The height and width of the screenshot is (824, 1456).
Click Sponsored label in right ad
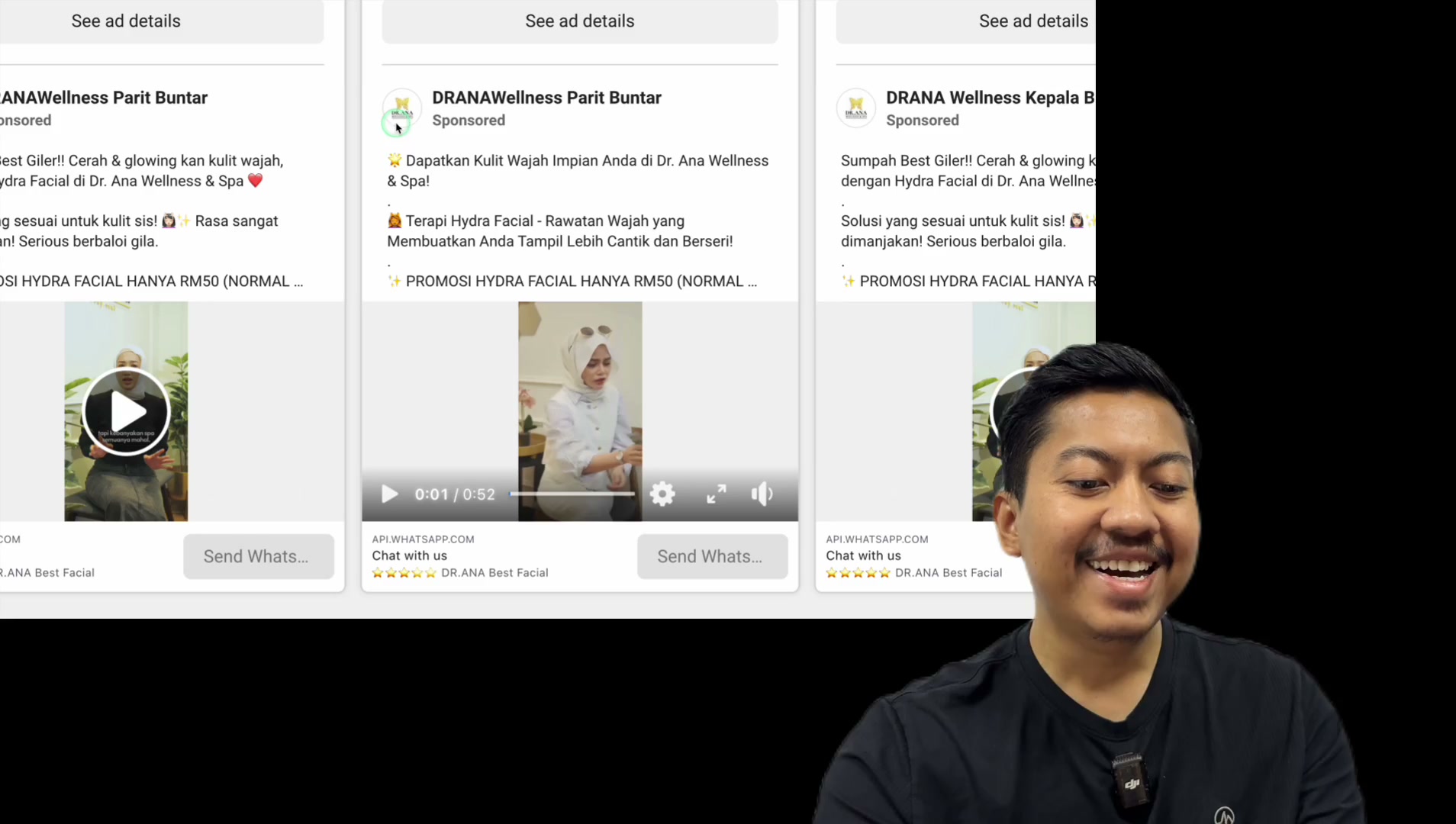pyautogui.click(x=923, y=120)
